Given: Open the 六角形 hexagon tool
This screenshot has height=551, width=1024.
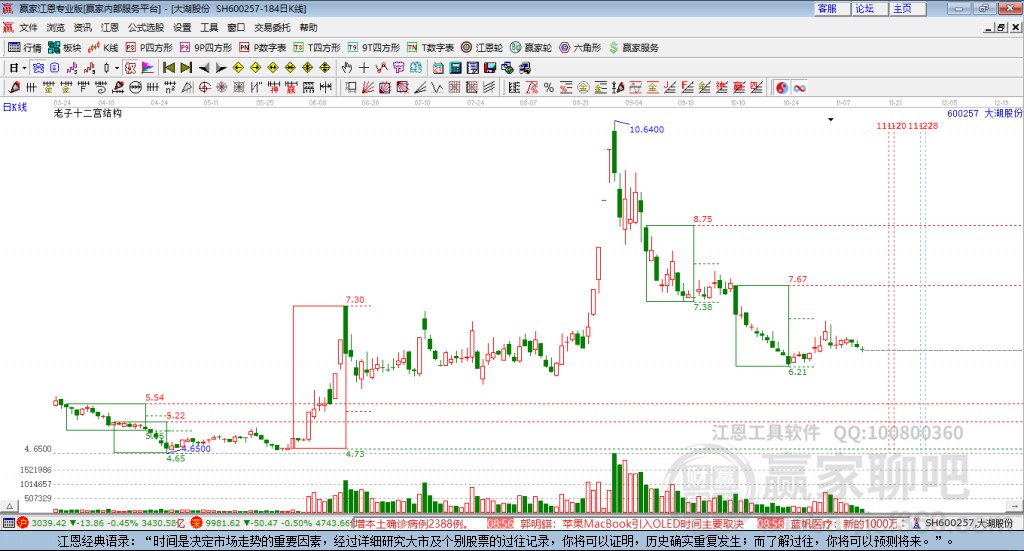Looking at the screenshot, I should [579, 48].
